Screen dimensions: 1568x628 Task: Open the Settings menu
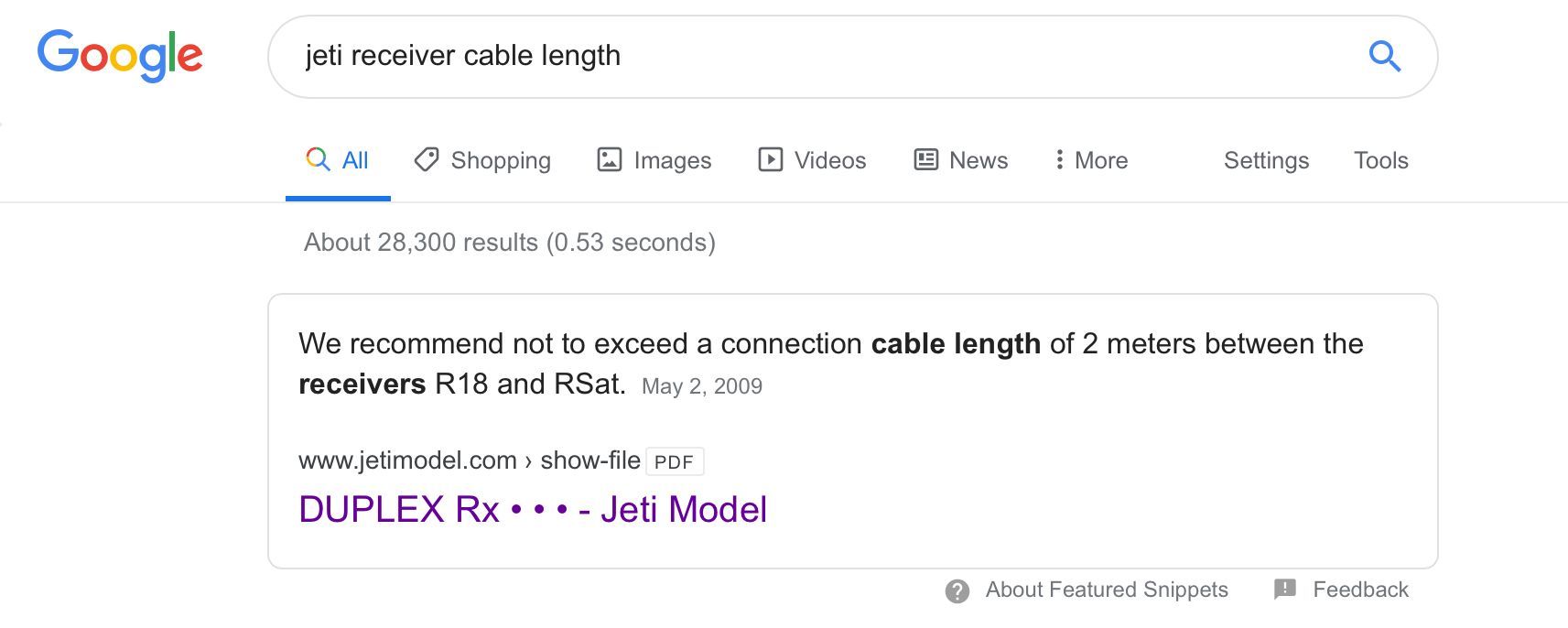coord(1266,160)
